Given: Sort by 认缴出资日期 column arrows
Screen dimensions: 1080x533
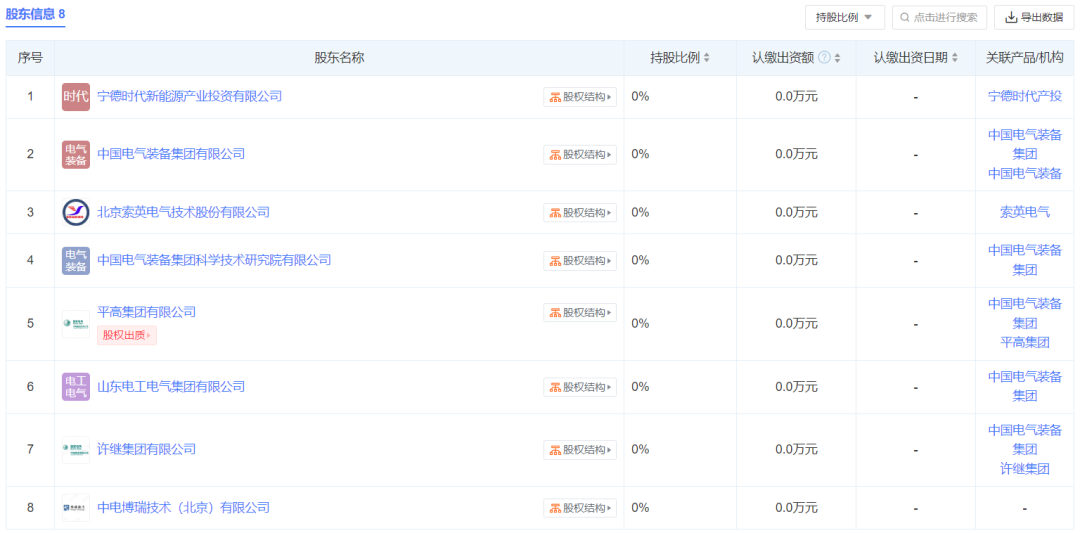Looking at the screenshot, I should coord(955,58).
